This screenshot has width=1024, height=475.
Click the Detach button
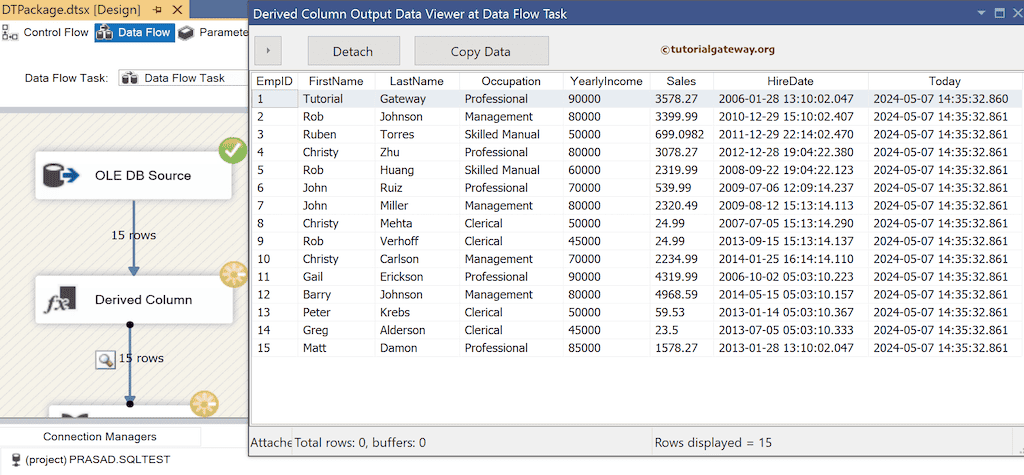pyautogui.click(x=353, y=51)
